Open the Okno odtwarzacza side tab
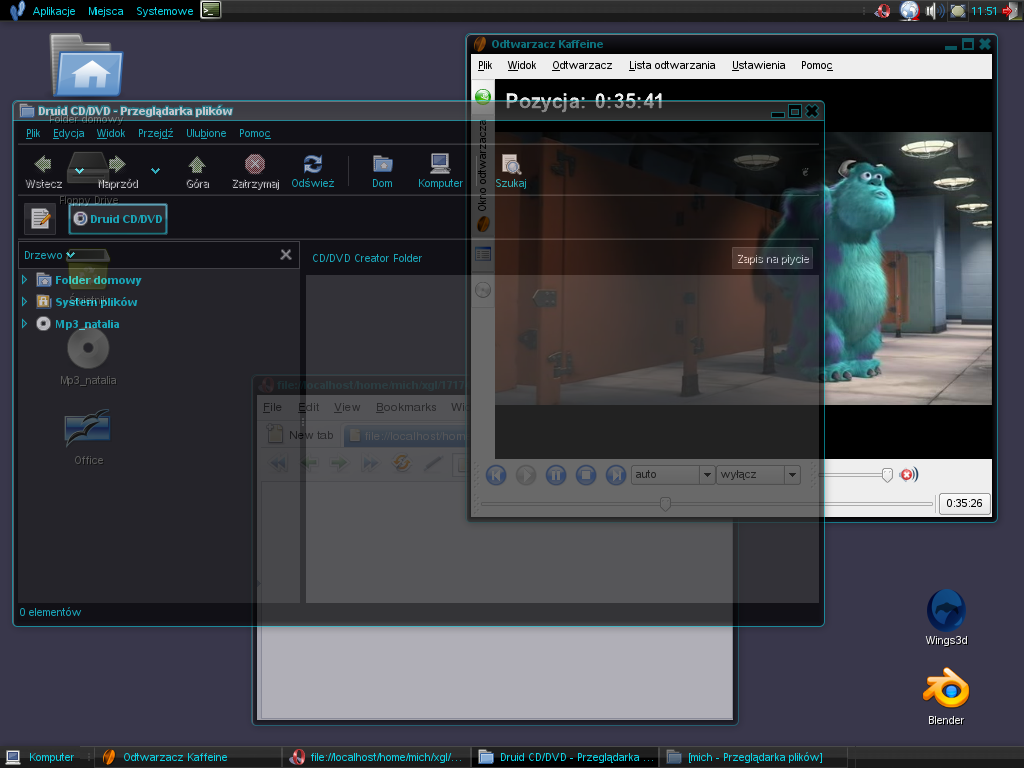The image size is (1024, 768). click(483, 175)
